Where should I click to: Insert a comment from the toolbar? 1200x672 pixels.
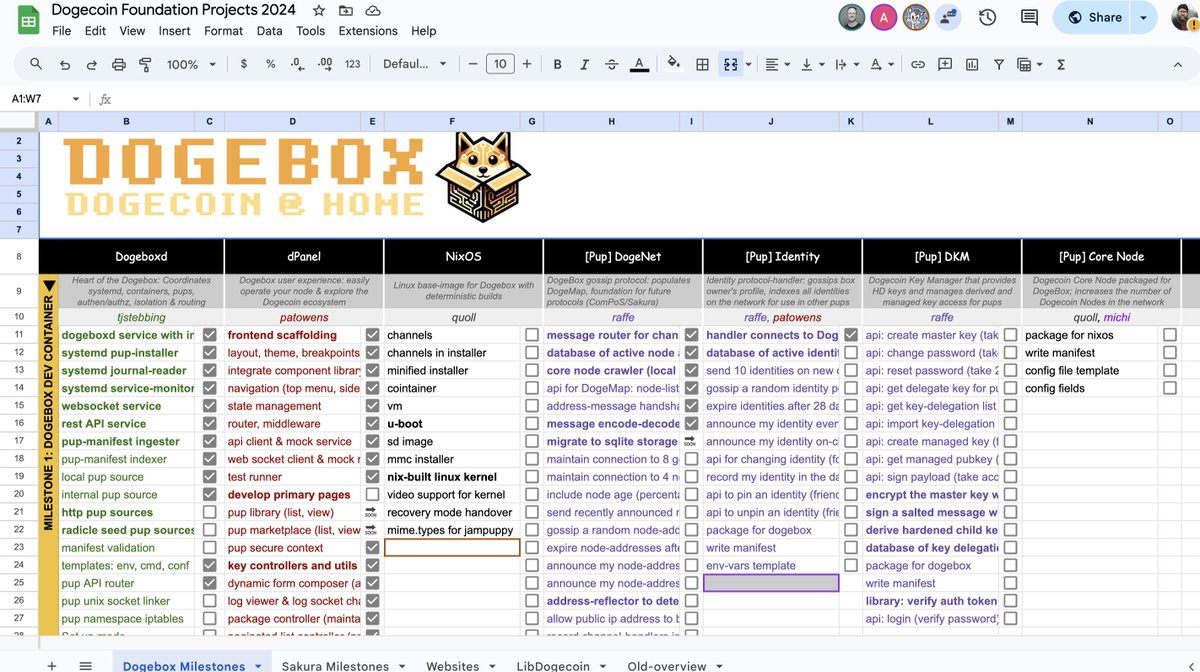click(945, 64)
